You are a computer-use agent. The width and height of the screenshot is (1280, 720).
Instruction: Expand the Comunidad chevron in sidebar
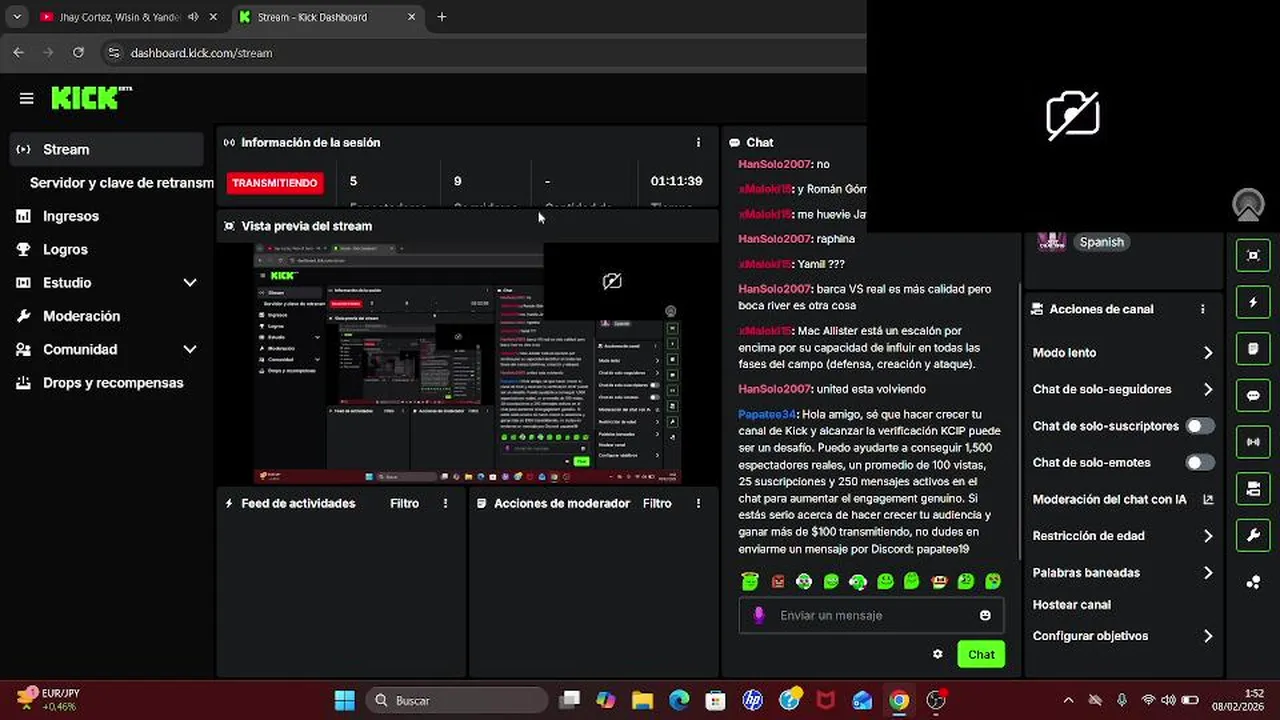pyautogui.click(x=190, y=349)
